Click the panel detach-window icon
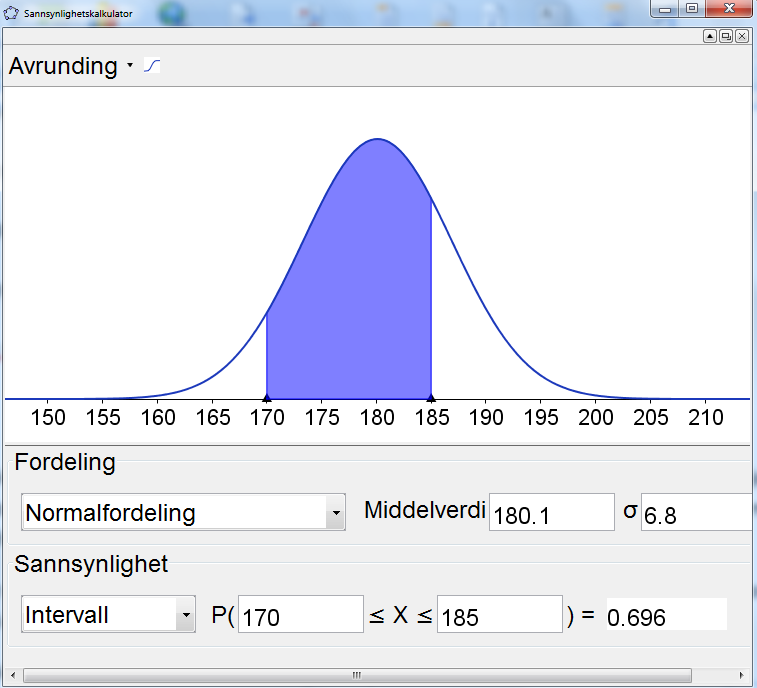The image size is (757, 688). (726, 36)
